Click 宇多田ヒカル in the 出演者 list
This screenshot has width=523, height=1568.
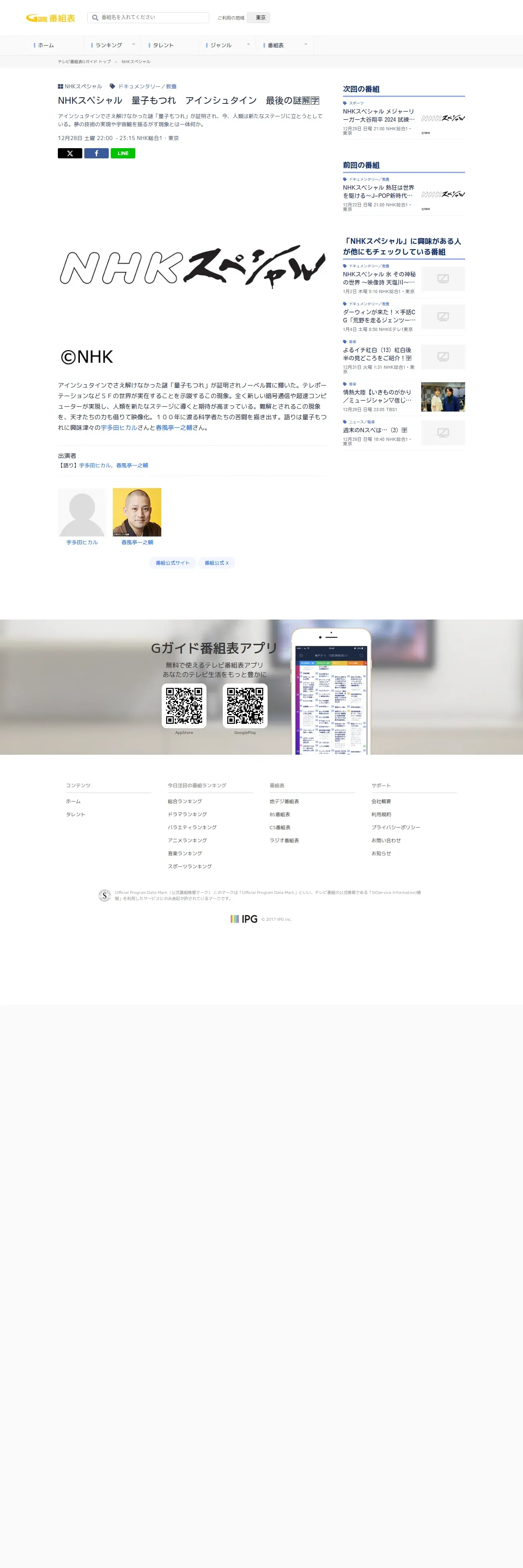95,466
